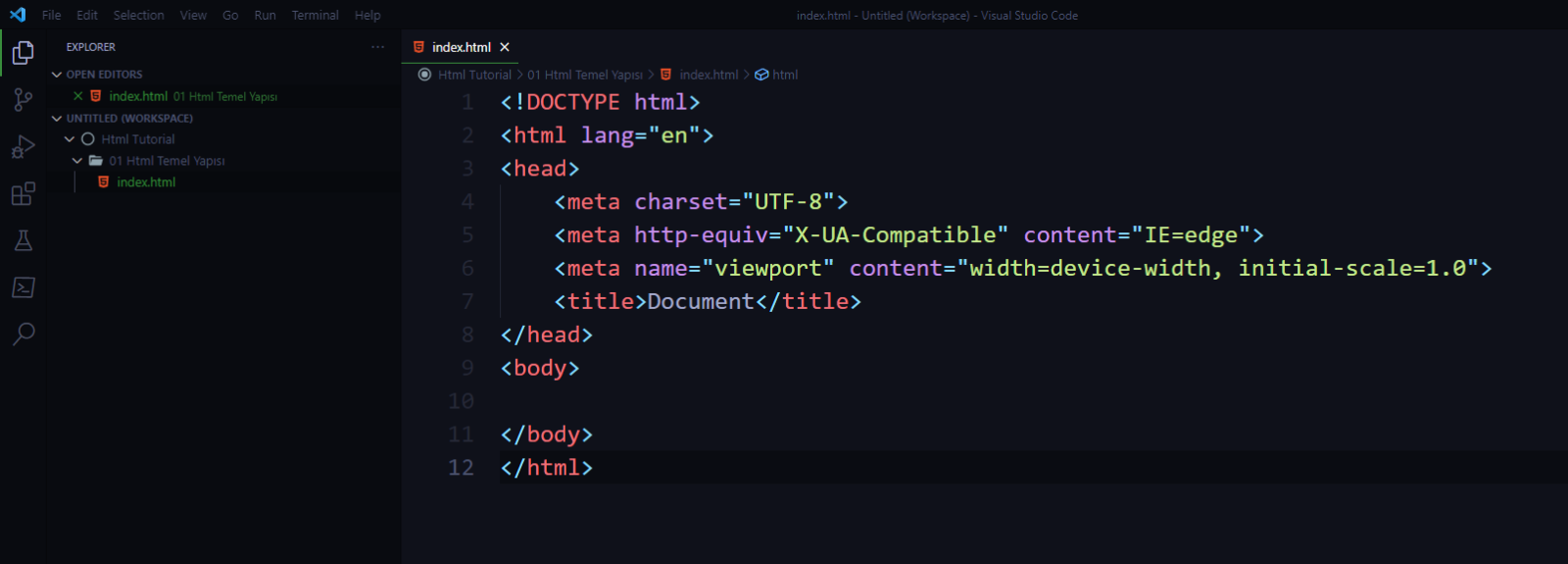Image resolution: width=1568 pixels, height=564 pixels.
Task: Open the Explorer view in activity bar
Action: pyautogui.click(x=23, y=53)
